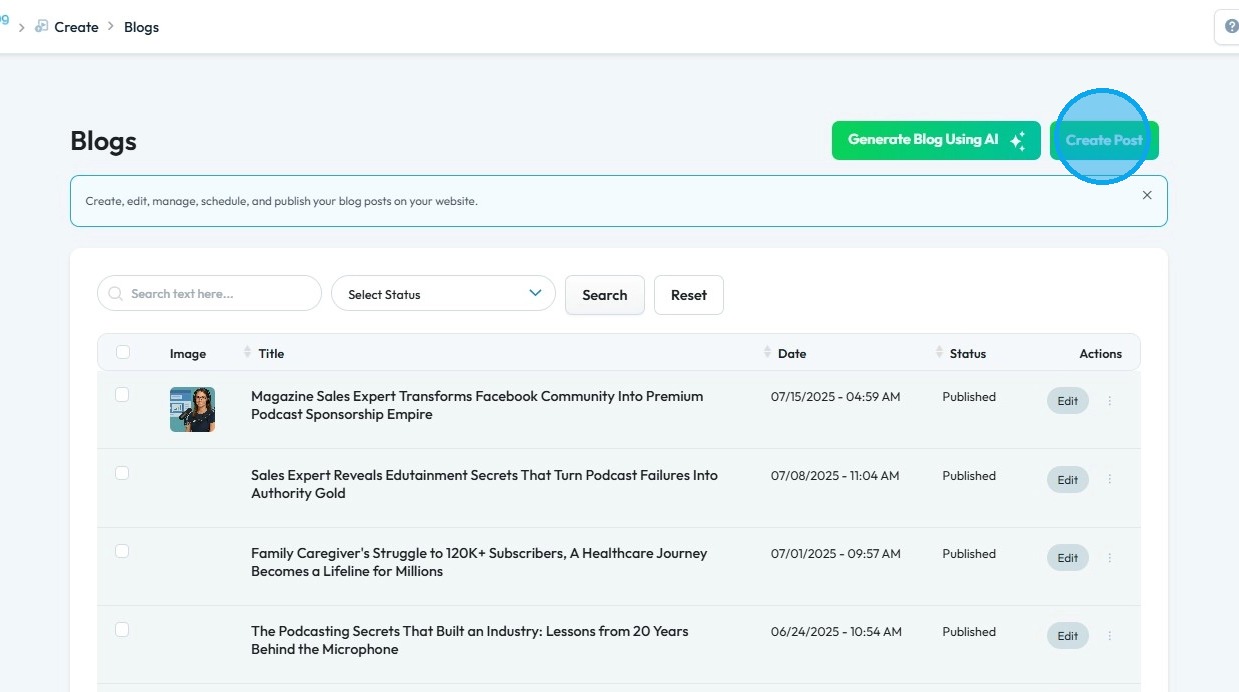Click Generate Blog Using AI button
This screenshot has height=692, width=1239.
point(935,140)
